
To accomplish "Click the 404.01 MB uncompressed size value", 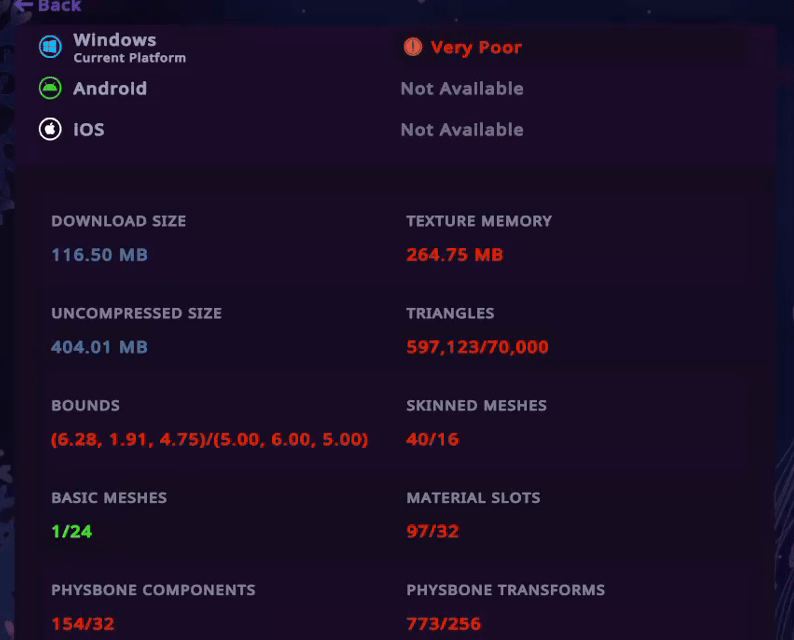I will pos(99,347).
